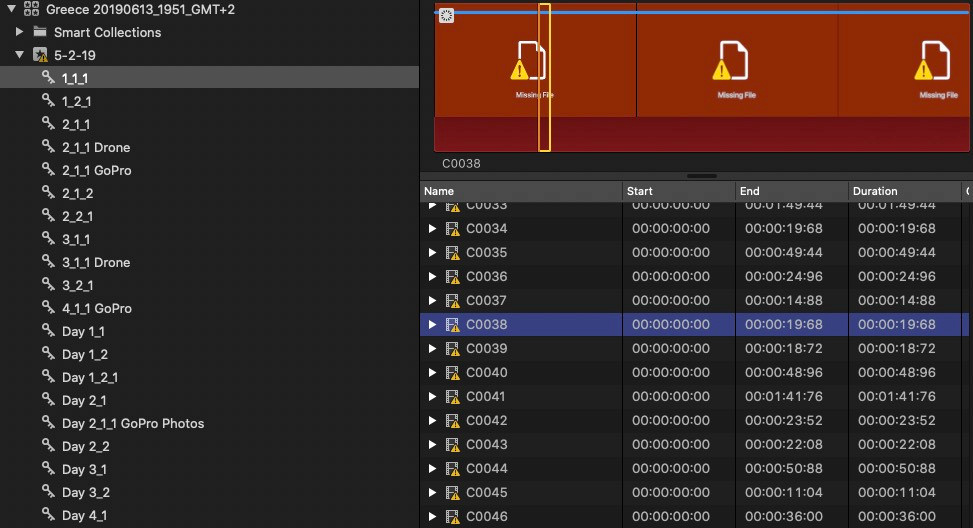Click the yellow skimmer range marker
Viewport: 973px width, 528px height.
point(544,78)
